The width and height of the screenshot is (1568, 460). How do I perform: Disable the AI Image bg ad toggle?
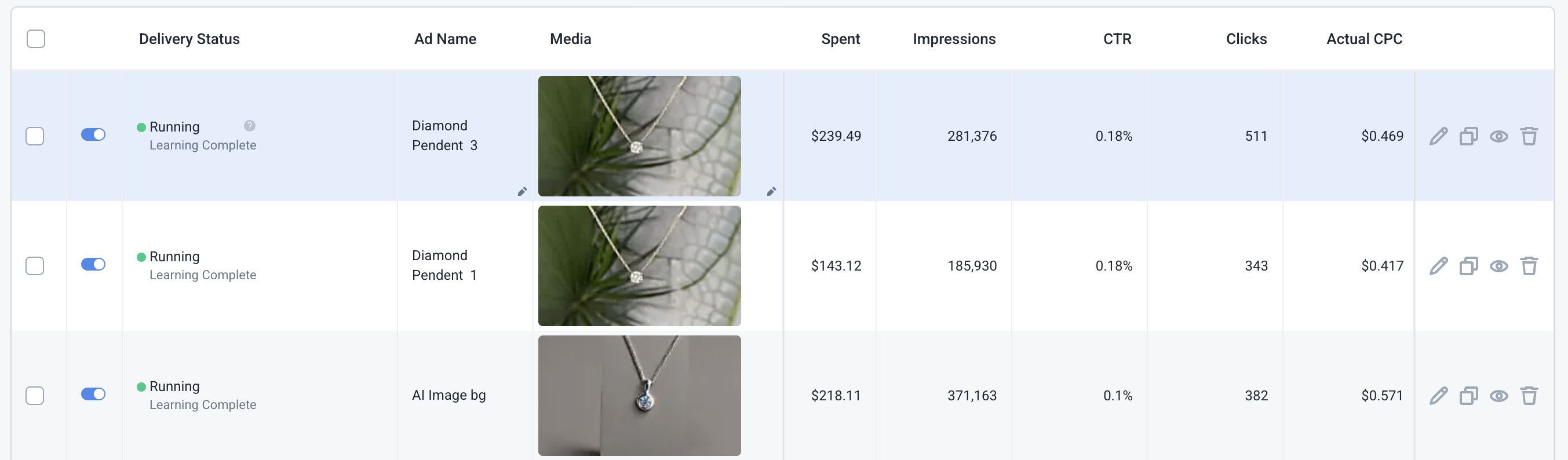tap(93, 394)
